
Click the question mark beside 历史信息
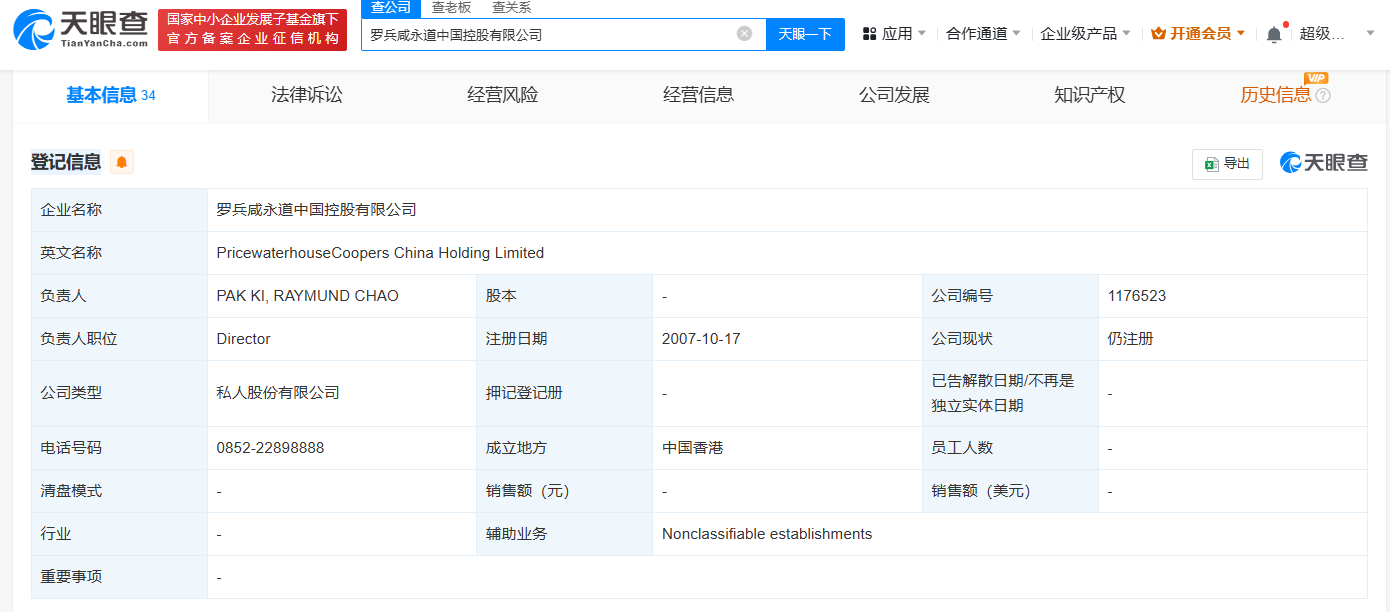[1322, 95]
